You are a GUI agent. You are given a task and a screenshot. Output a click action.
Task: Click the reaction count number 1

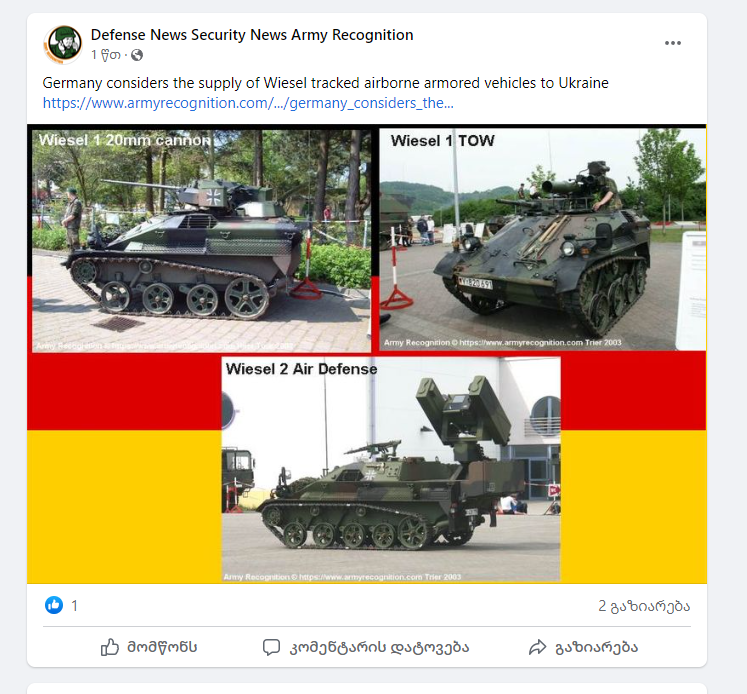pyautogui.click(x=74, y=606)
